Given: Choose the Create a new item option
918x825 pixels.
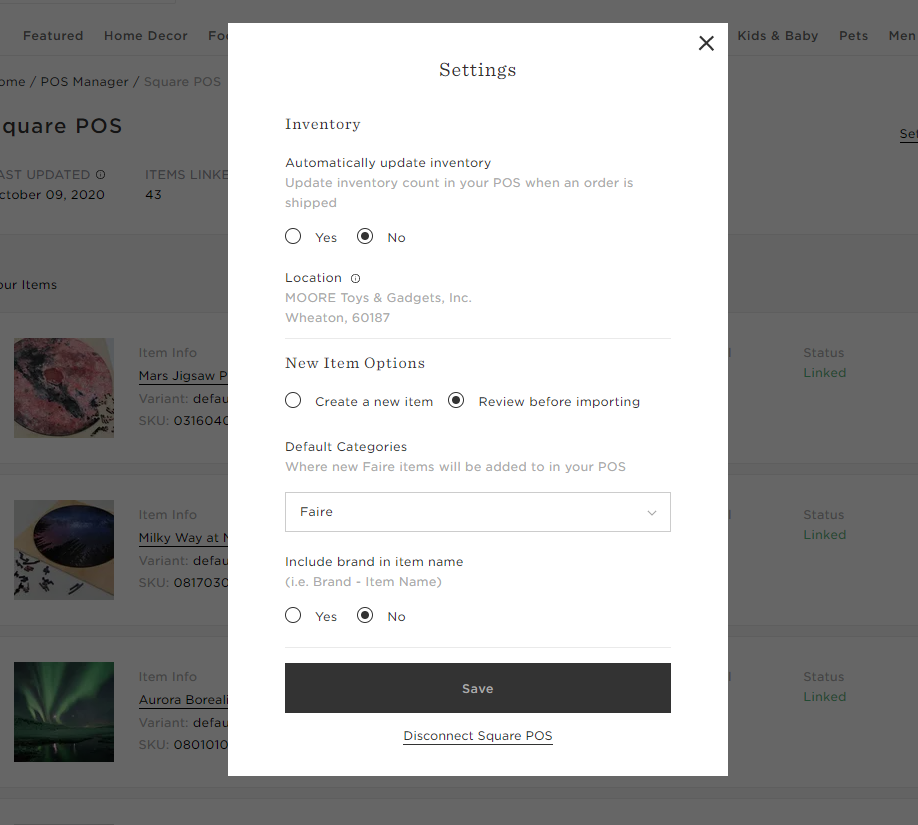Looking at the screenshot, I should [293, 401].
